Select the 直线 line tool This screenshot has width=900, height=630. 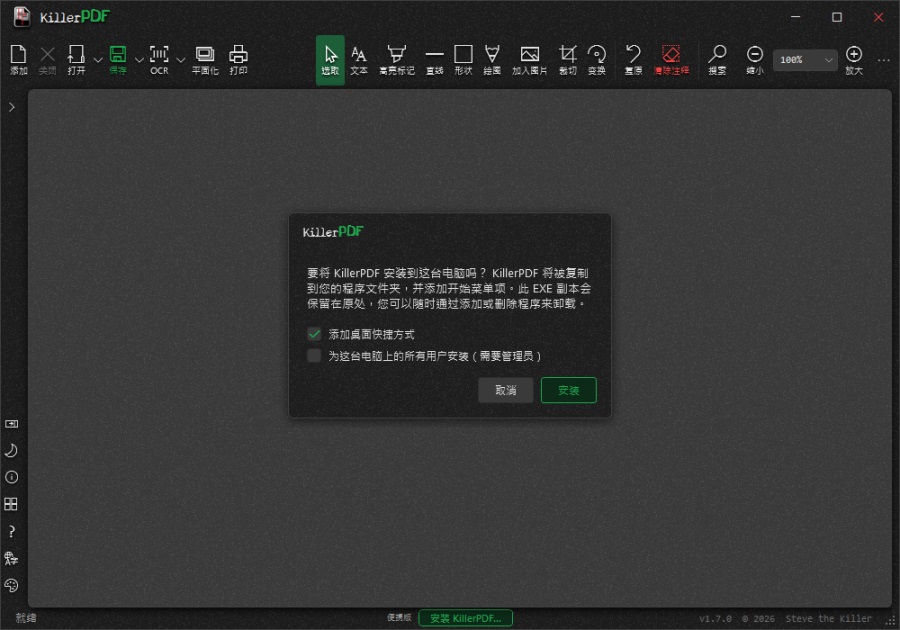pos(435,60)
